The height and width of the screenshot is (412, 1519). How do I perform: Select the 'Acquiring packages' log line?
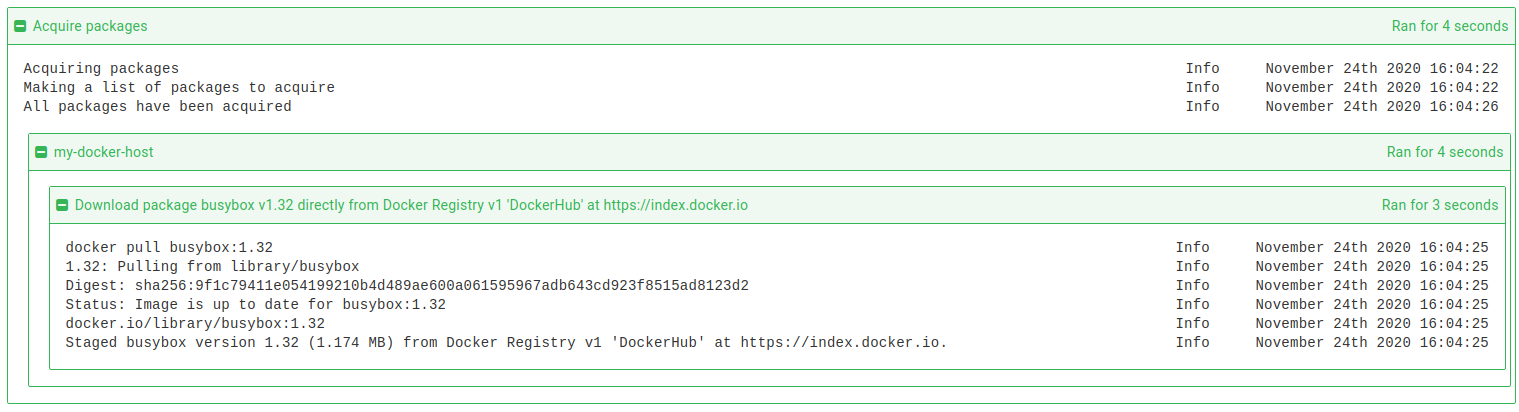pos(101,68)
